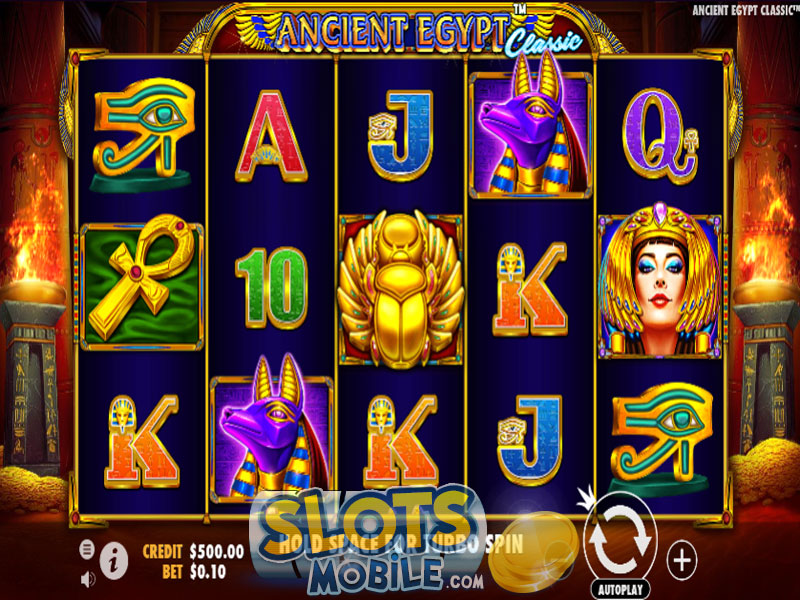Click the green 10 card symbol

click(271, 288)
